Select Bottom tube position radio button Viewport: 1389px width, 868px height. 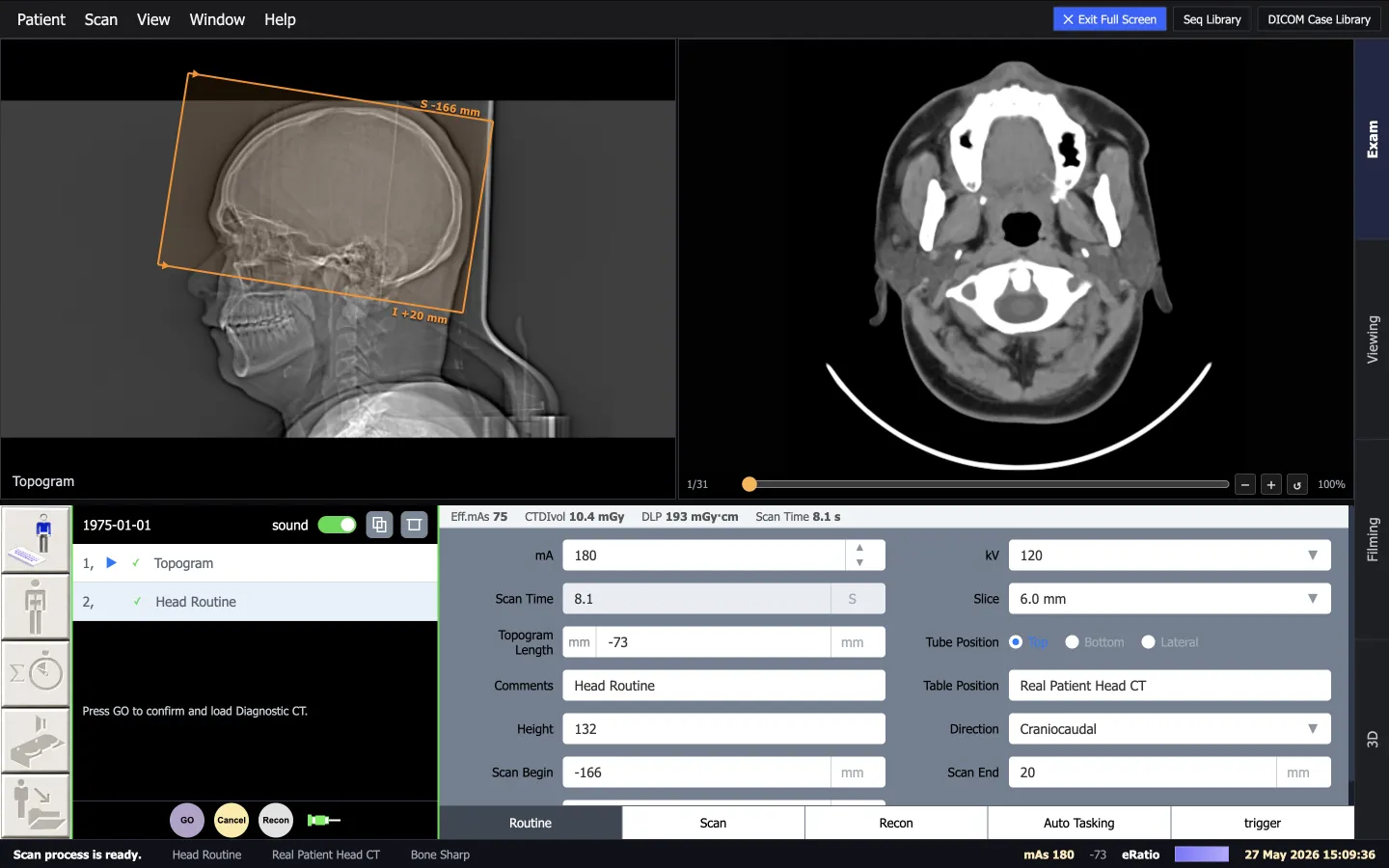(x=1072, y=641)
